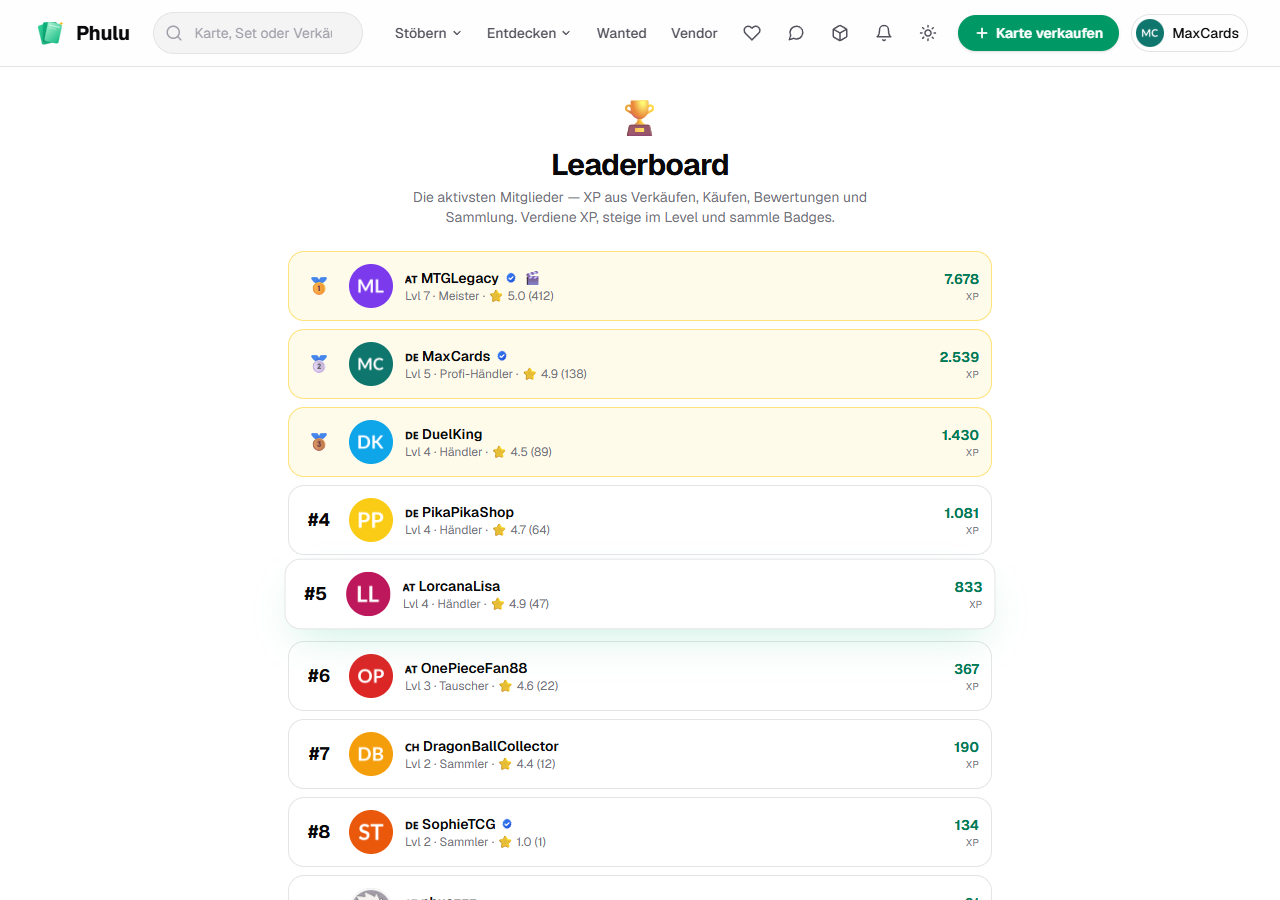This screenshot has height=900, width=1280.
Task: Click the silver medal icon of MaxCards row
Action: pos(319,364)
